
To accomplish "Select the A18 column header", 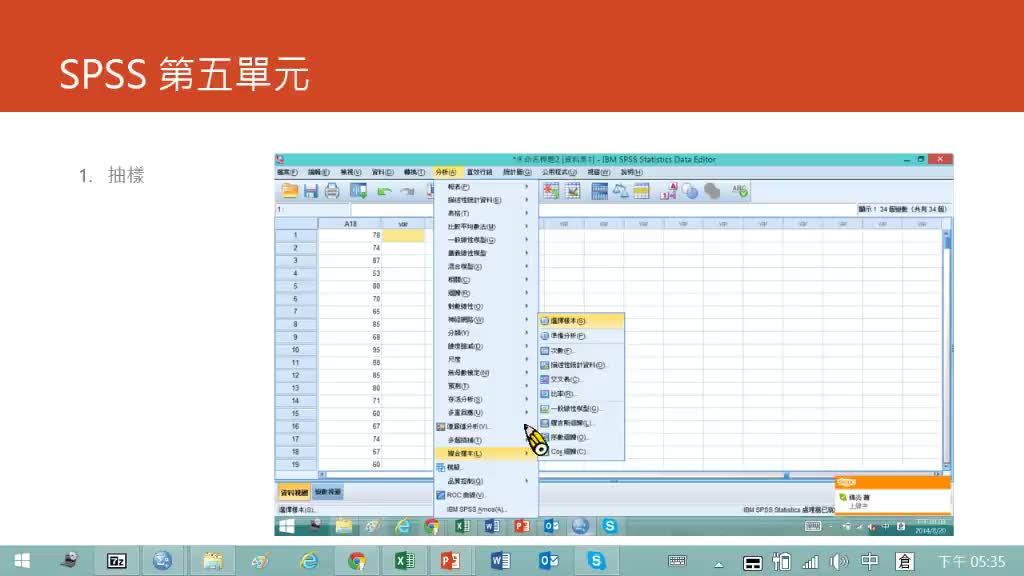I will [x=351, y=224].
